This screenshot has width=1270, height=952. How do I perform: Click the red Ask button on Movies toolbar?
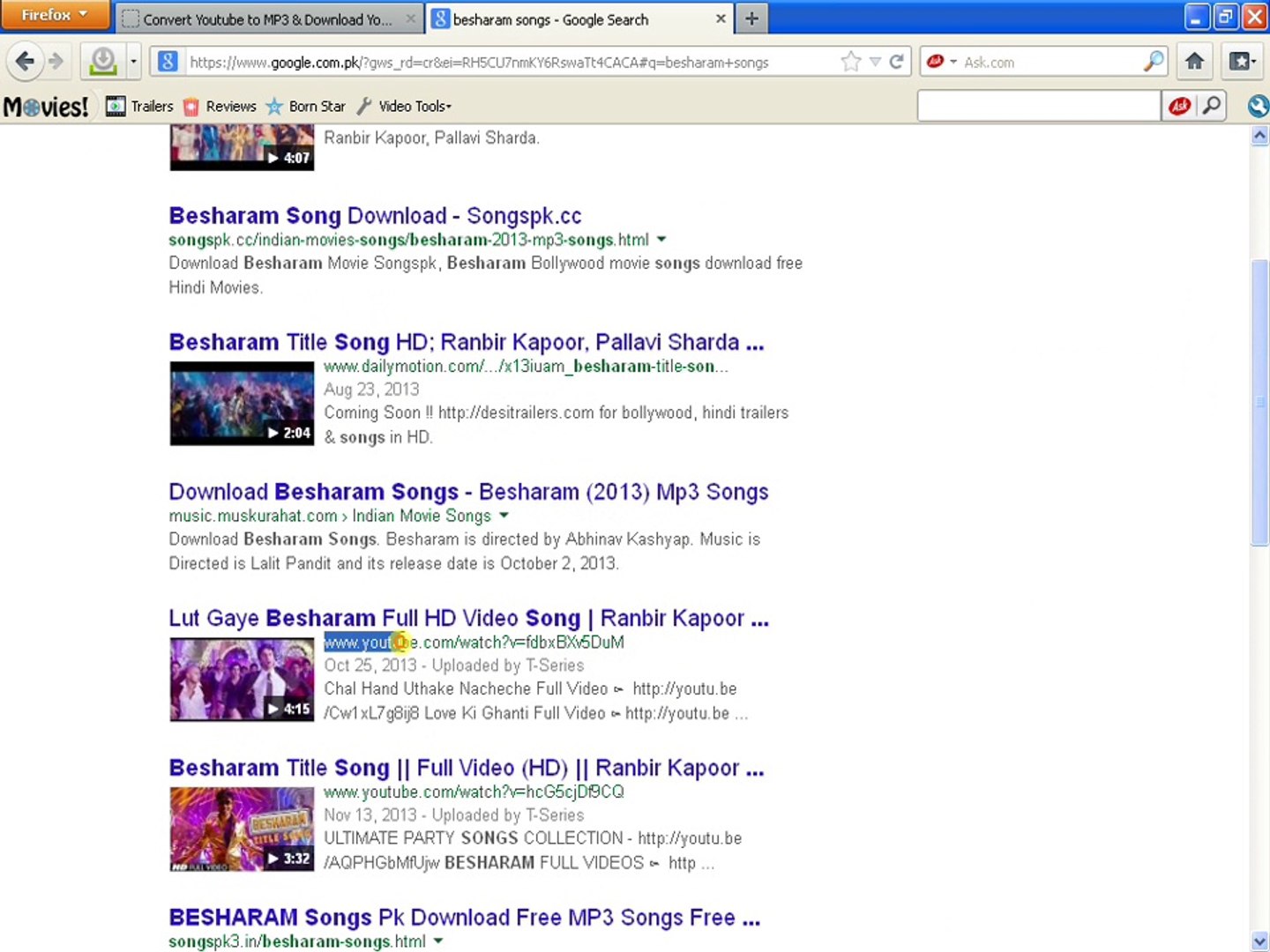click(x=1179, y=107)
